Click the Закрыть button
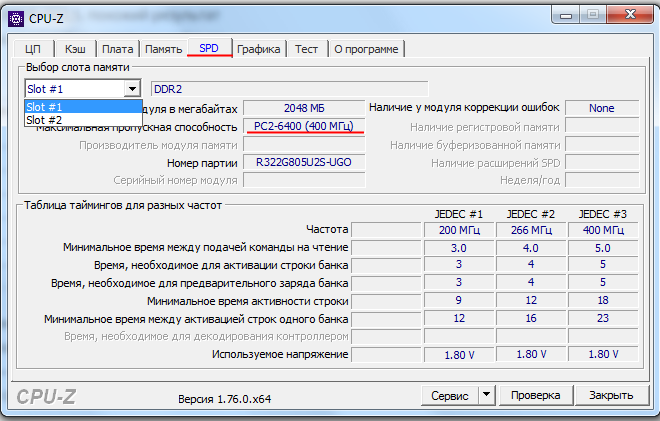The height and width of the screenshot is (421, 660). (611, 395)
